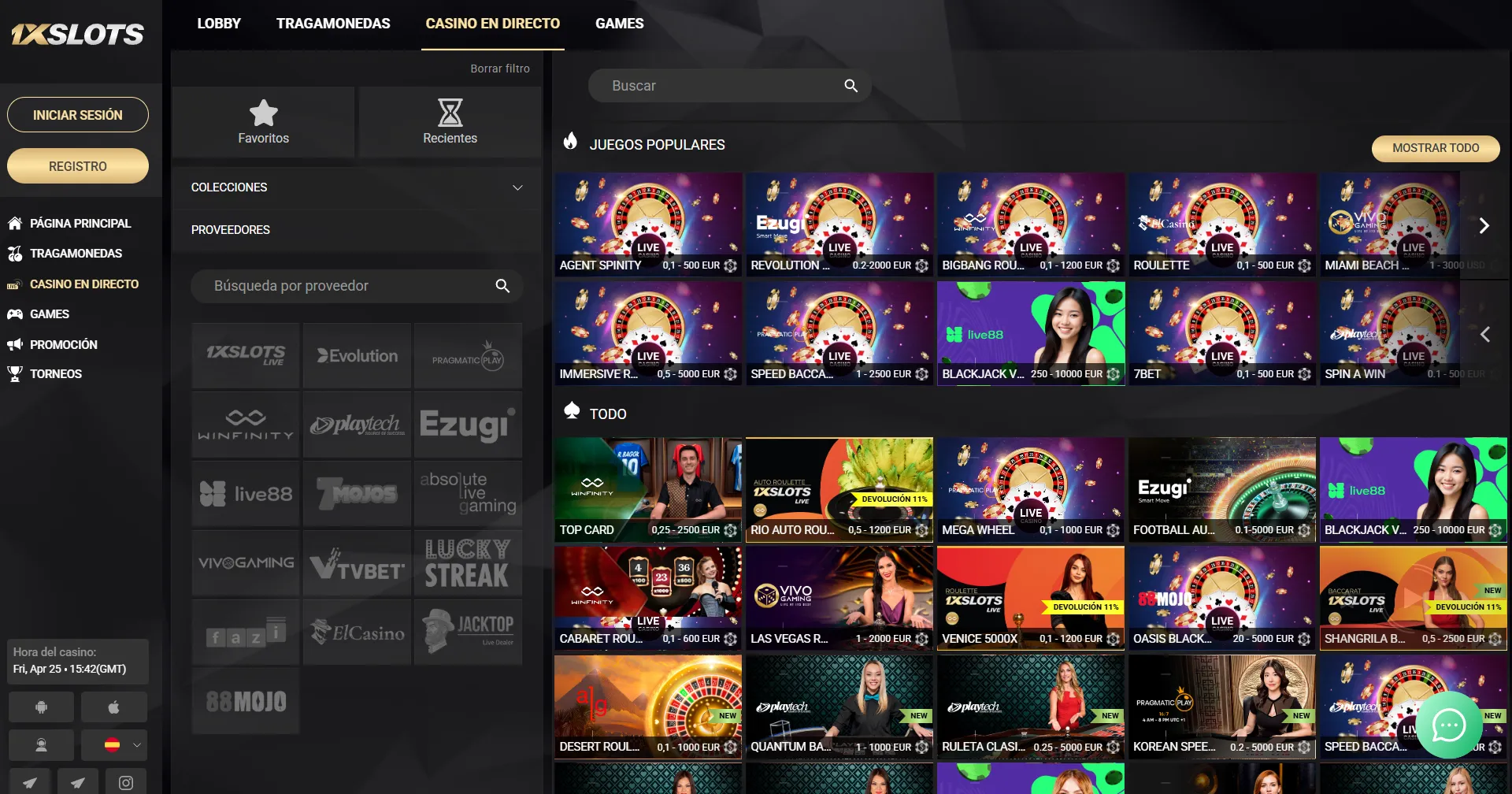Toggle the Absolute Live Gaming provider filter
1512x794 pixels.
click(468, 494)
